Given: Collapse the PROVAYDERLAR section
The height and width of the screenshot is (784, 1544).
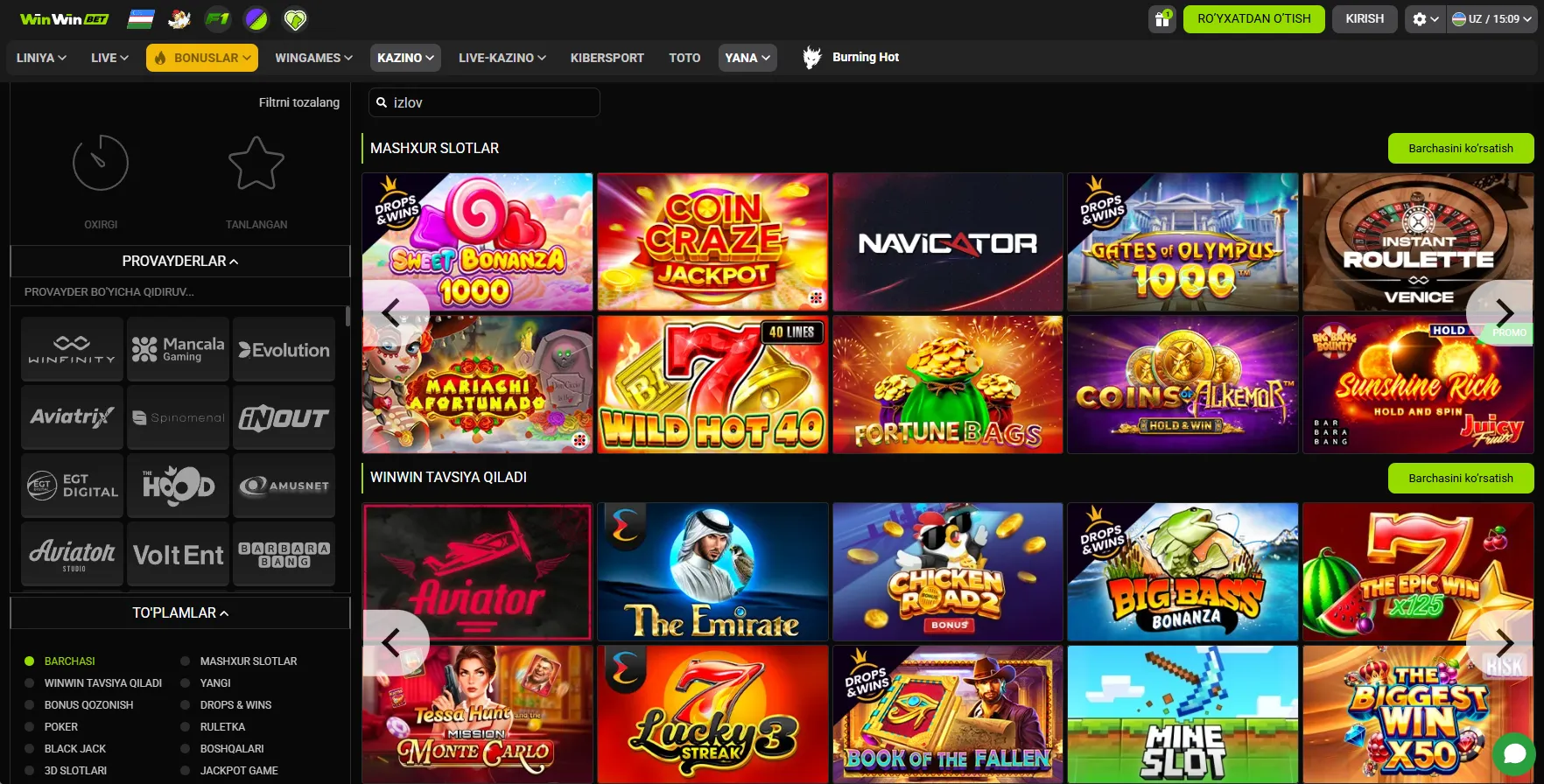Looking at the screenshot, I should tap(179, 261).
